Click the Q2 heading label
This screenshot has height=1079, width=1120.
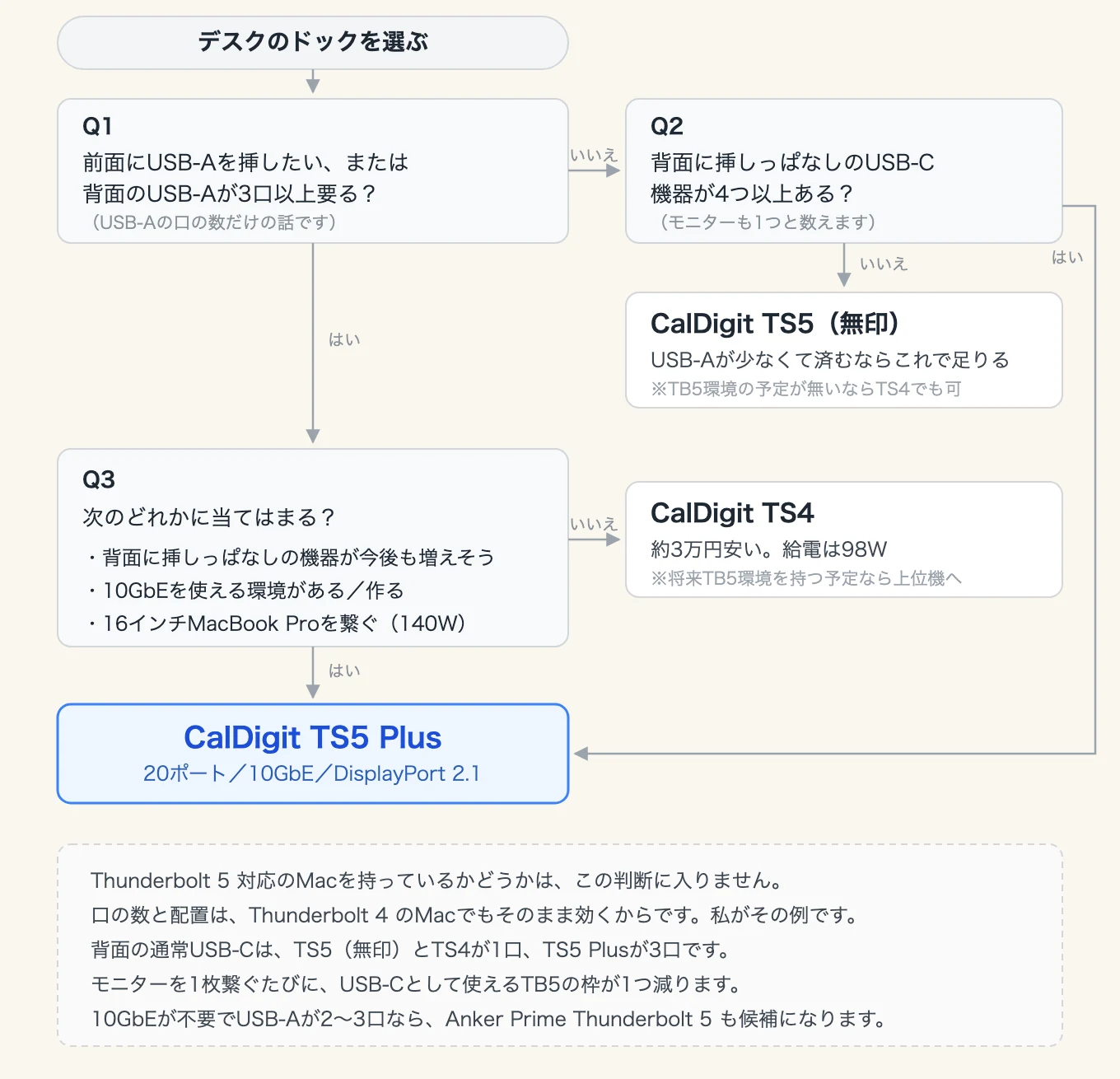(666, 126)
